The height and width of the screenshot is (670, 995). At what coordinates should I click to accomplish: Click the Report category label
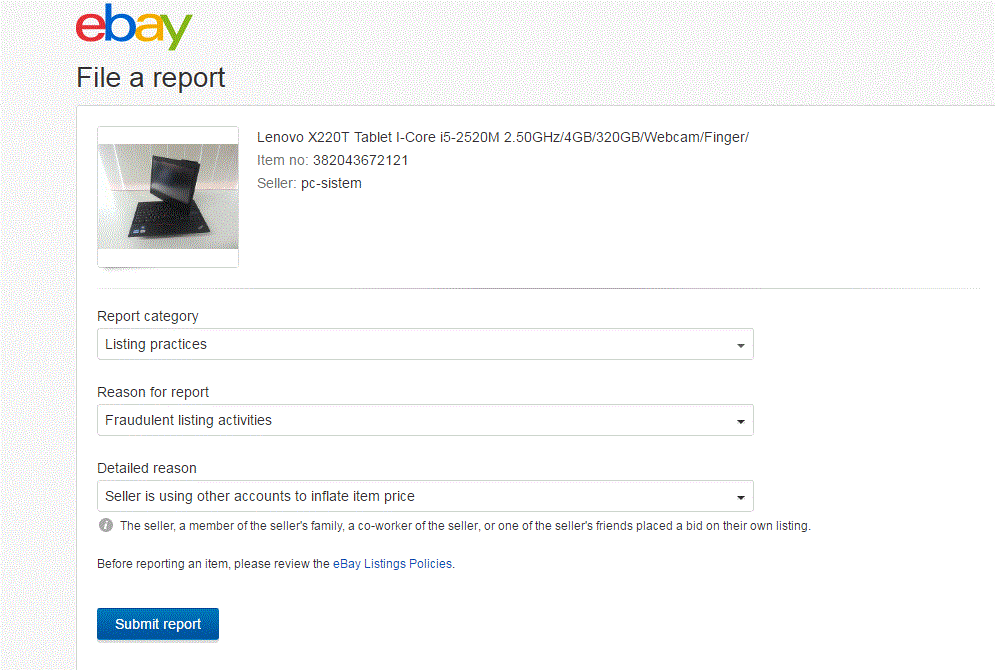pos(148,316)
